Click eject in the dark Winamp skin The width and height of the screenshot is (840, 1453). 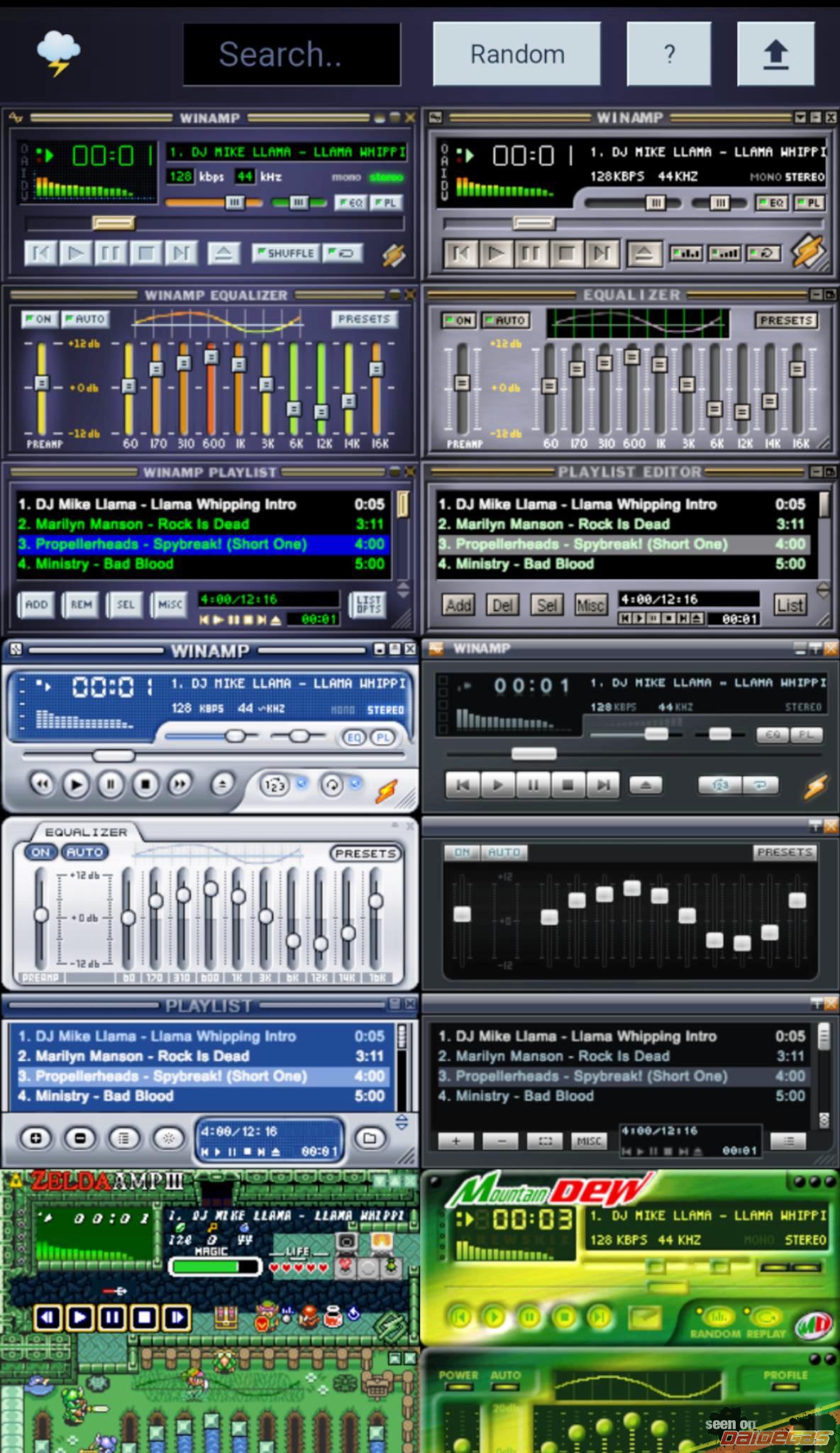pyautogui.click(x=645, y=785)
